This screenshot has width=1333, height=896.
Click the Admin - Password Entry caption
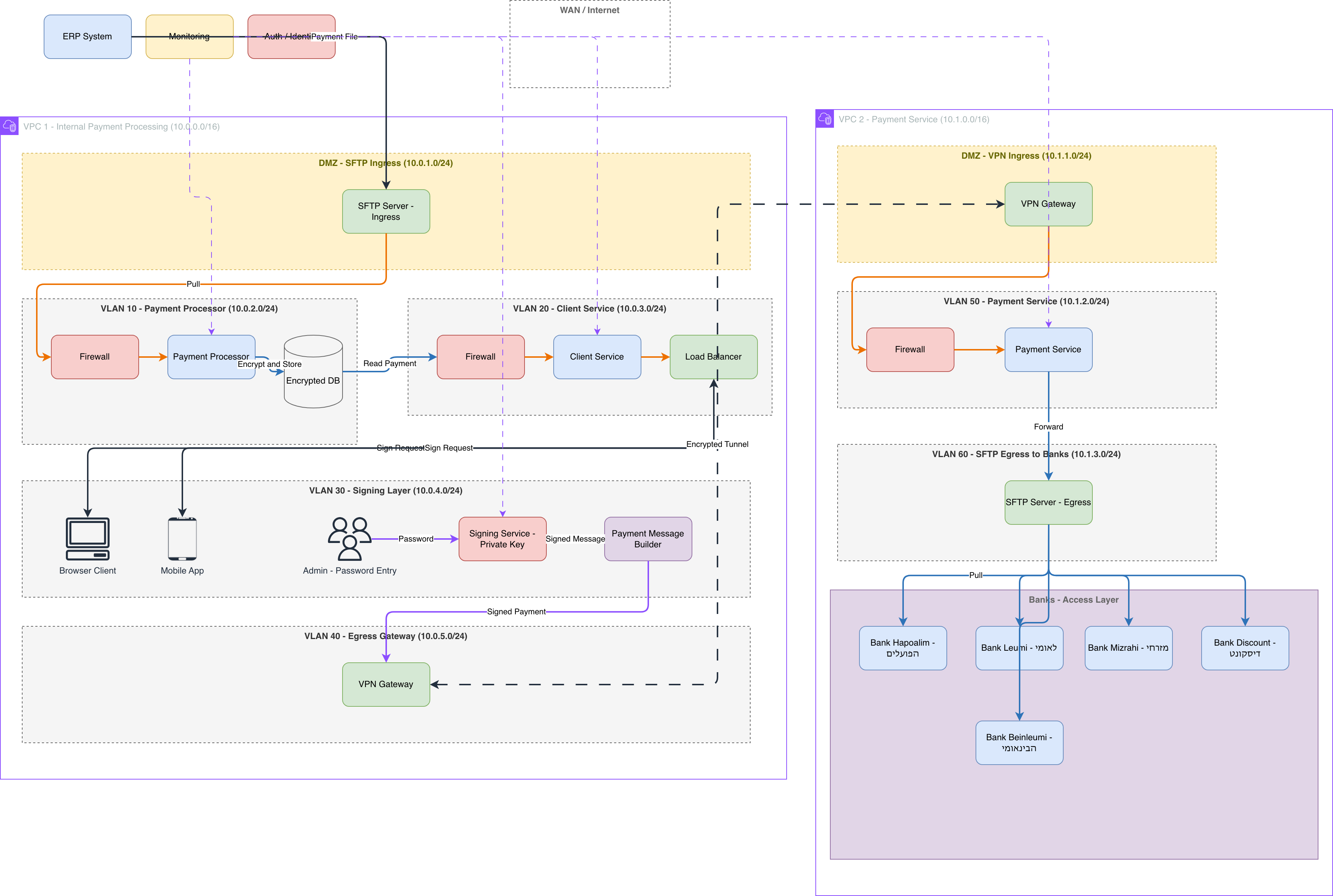click(x=350, y=570)
